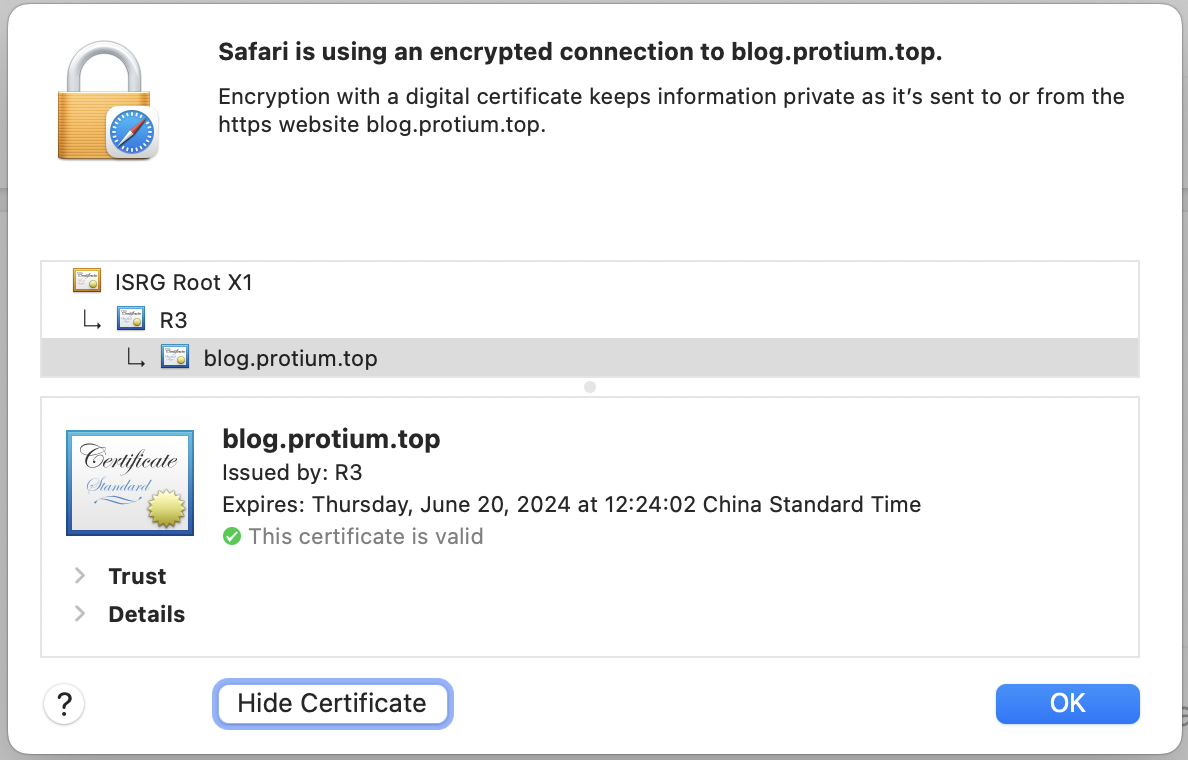The image size is (1188, 760).
Task: Click the R3 intermediate certificate icon
Action: click(131, 320)
